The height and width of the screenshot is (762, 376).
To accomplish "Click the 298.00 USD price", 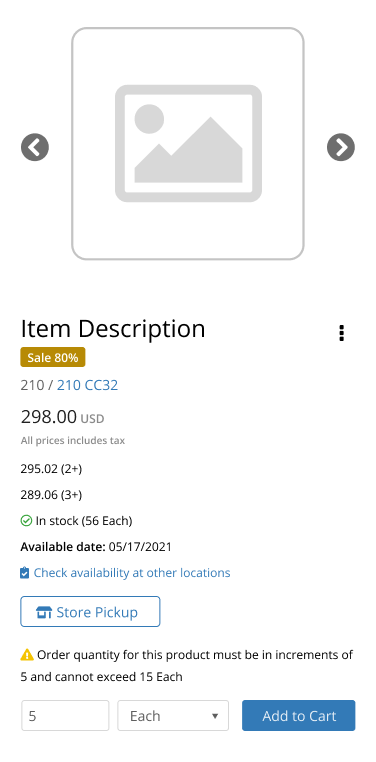I will (x=62, y=417).
